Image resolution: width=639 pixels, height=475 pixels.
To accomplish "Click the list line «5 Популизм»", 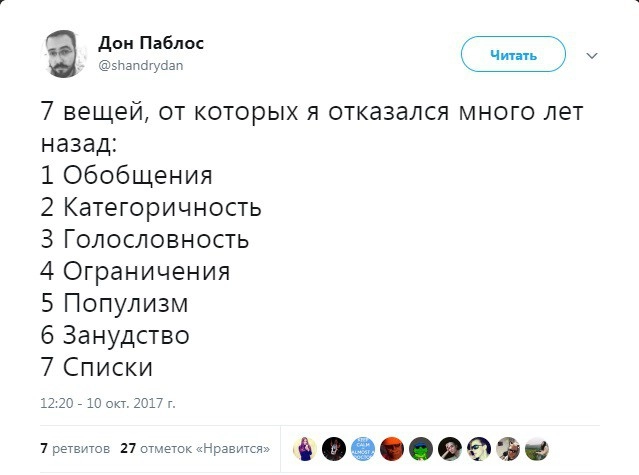I will 114,303.
